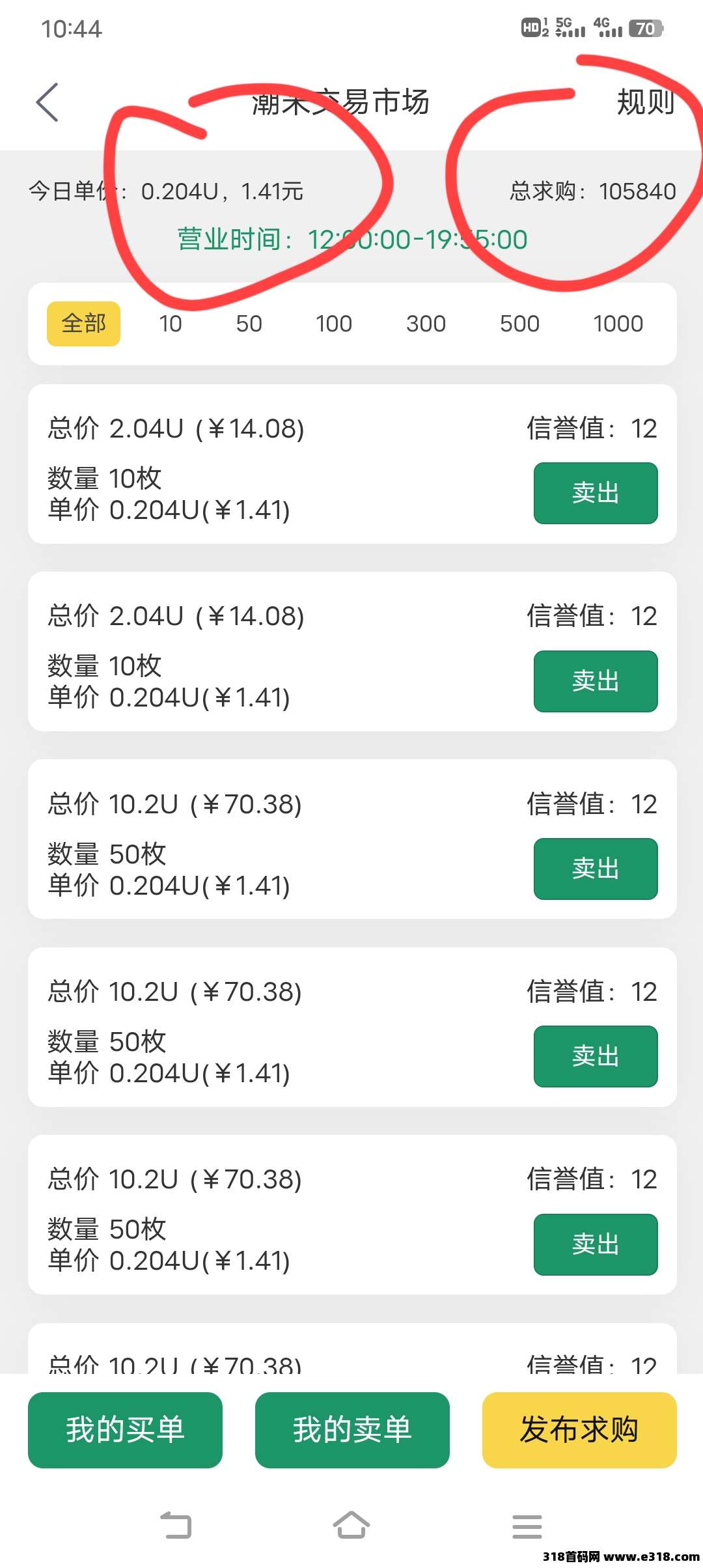Filter listings by quantity 50
Screen dimensions: 703x1568
tap(249, 324)
